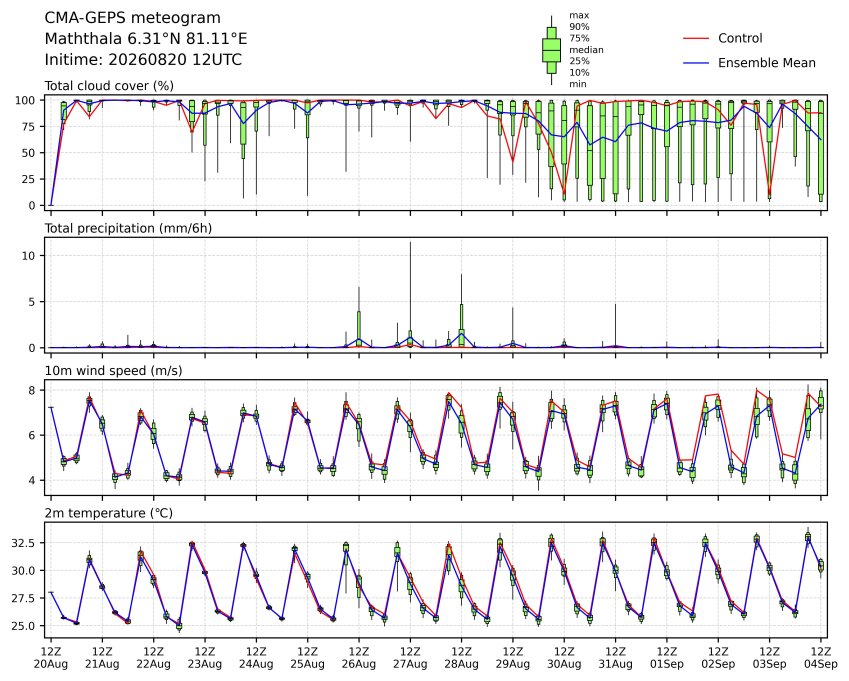
Task: Click the 90% percentile legend label
Action: point(579,27)
